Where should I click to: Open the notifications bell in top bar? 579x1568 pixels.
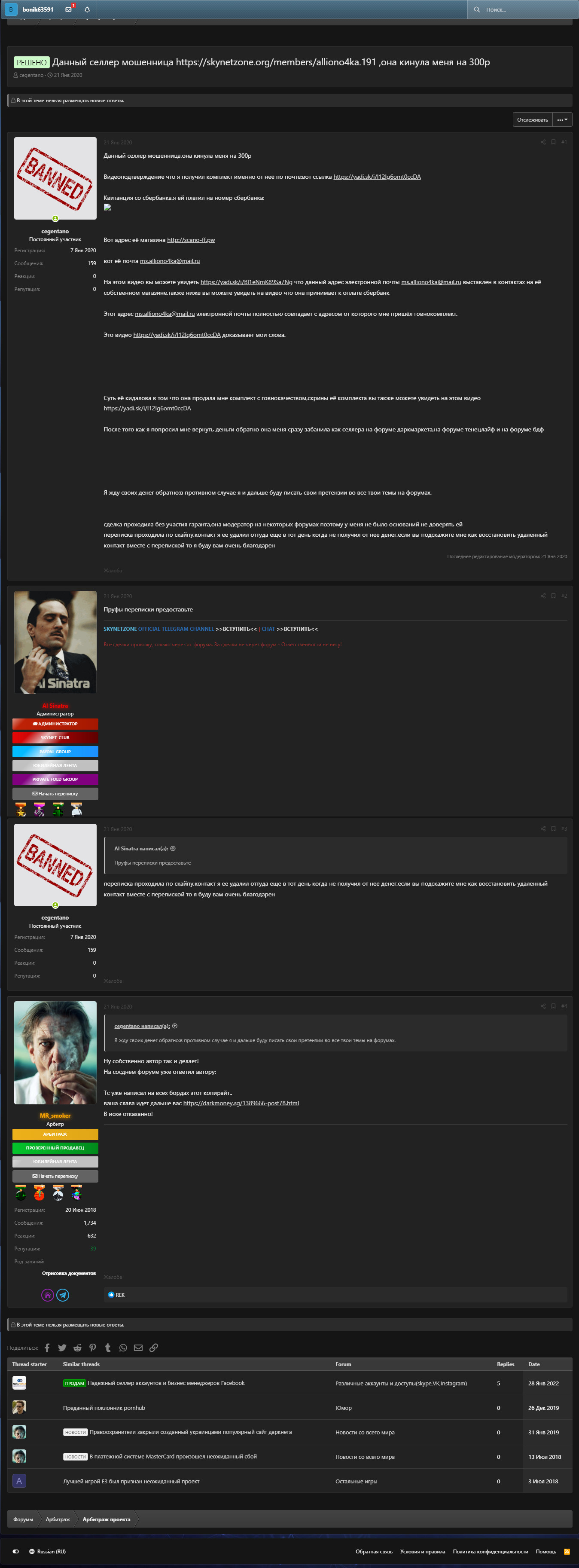pyautogui.click(x=87, y=10)
